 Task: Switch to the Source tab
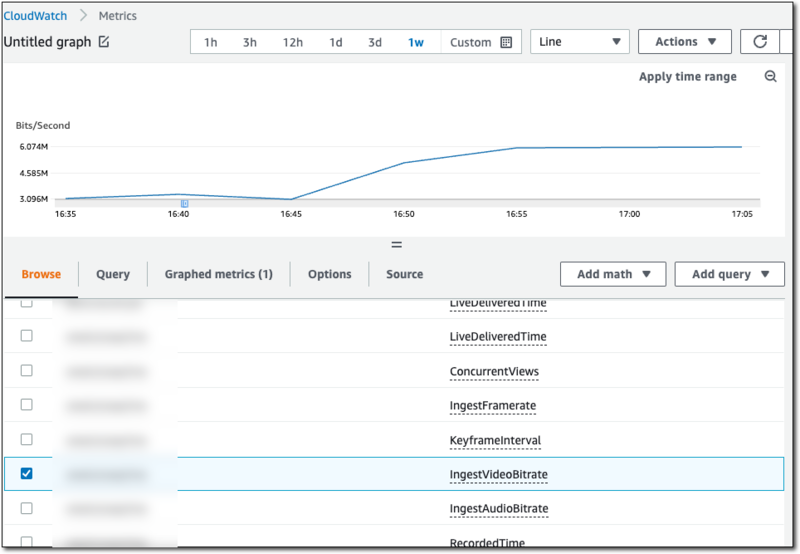(404, 274)
